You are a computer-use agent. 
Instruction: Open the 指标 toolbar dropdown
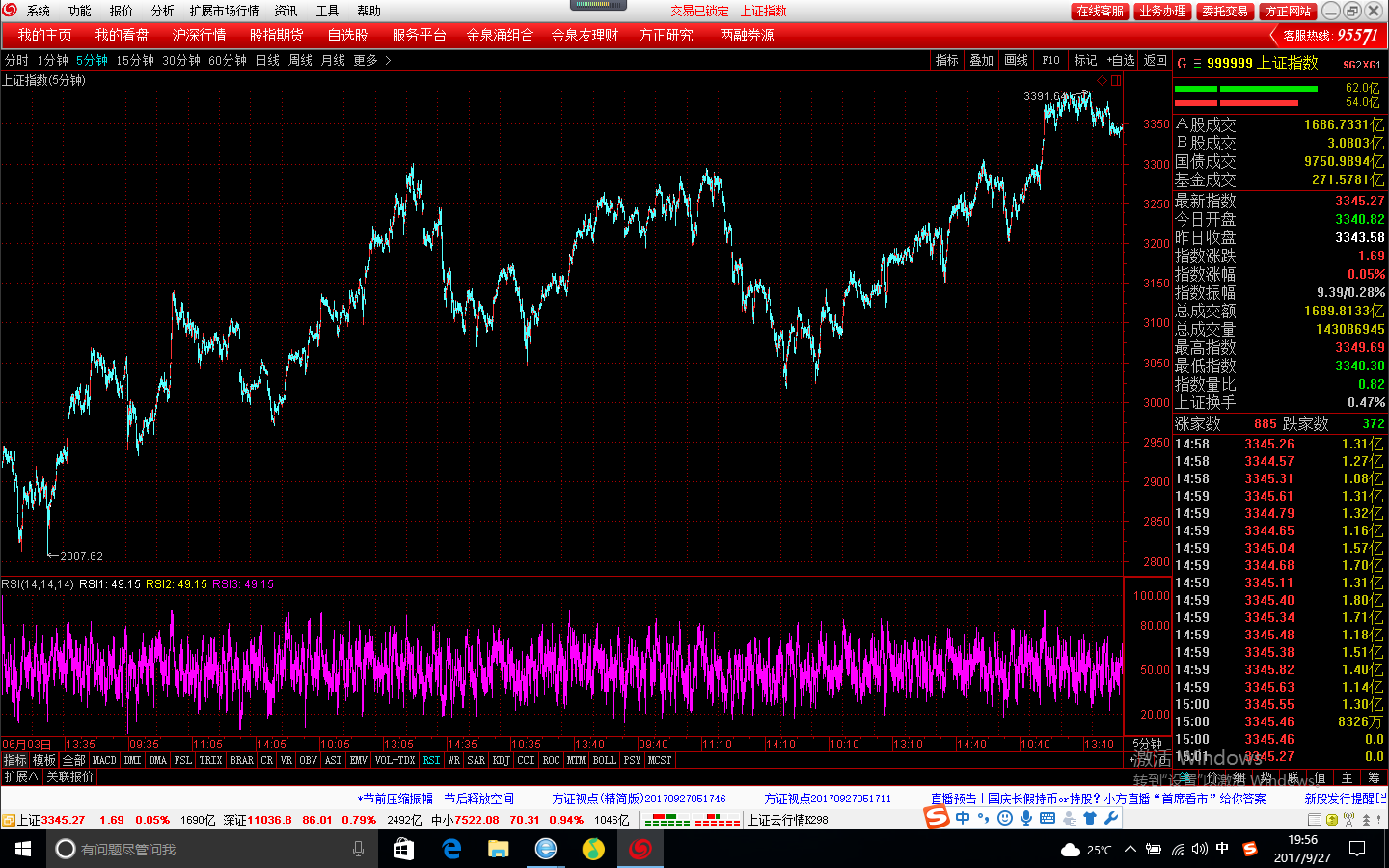(947, 60)
